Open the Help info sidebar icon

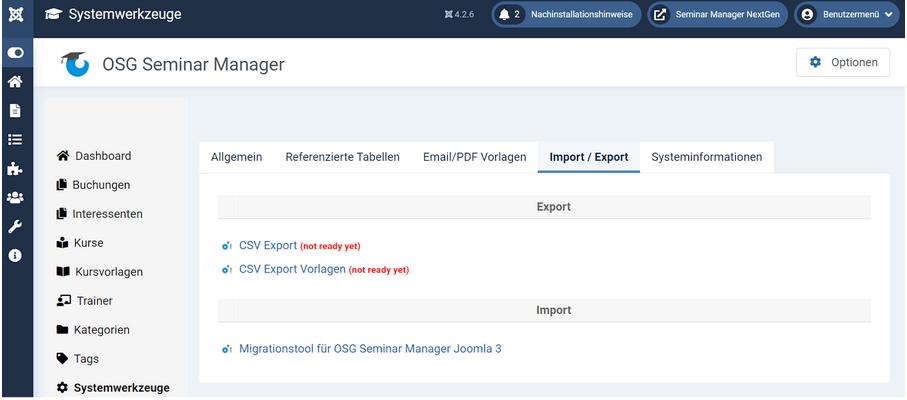[x=16, y=255]
